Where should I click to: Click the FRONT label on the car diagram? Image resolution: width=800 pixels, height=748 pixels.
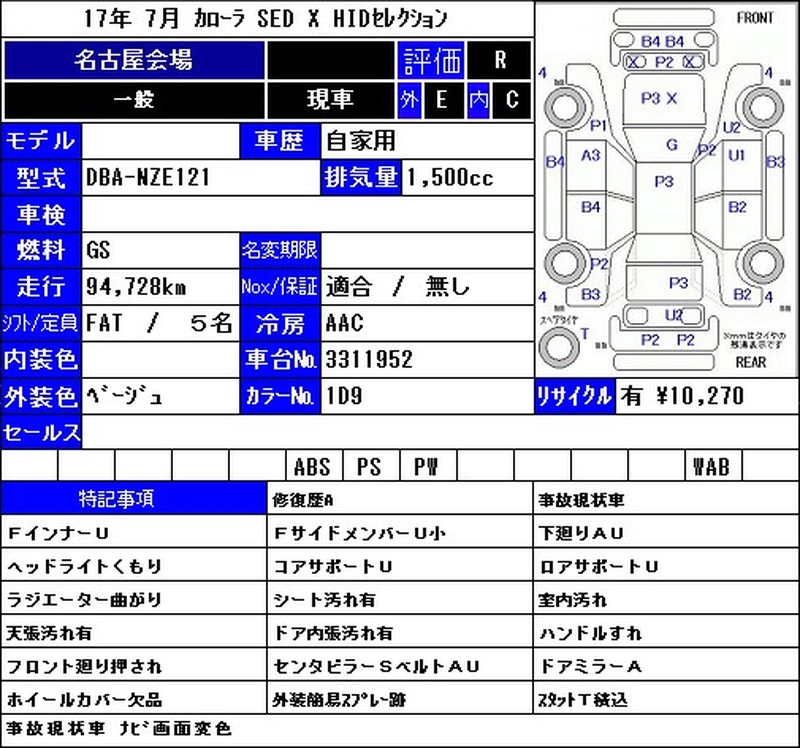click(x=755, y=18)
